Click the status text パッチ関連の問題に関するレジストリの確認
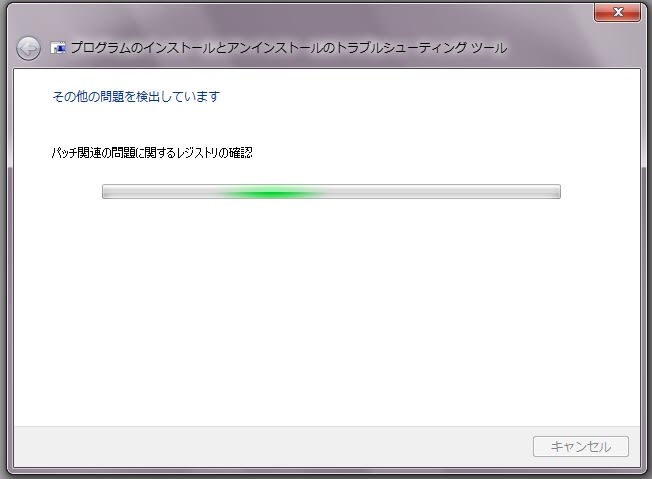This screenshot has width=652, height=479. 152,153
